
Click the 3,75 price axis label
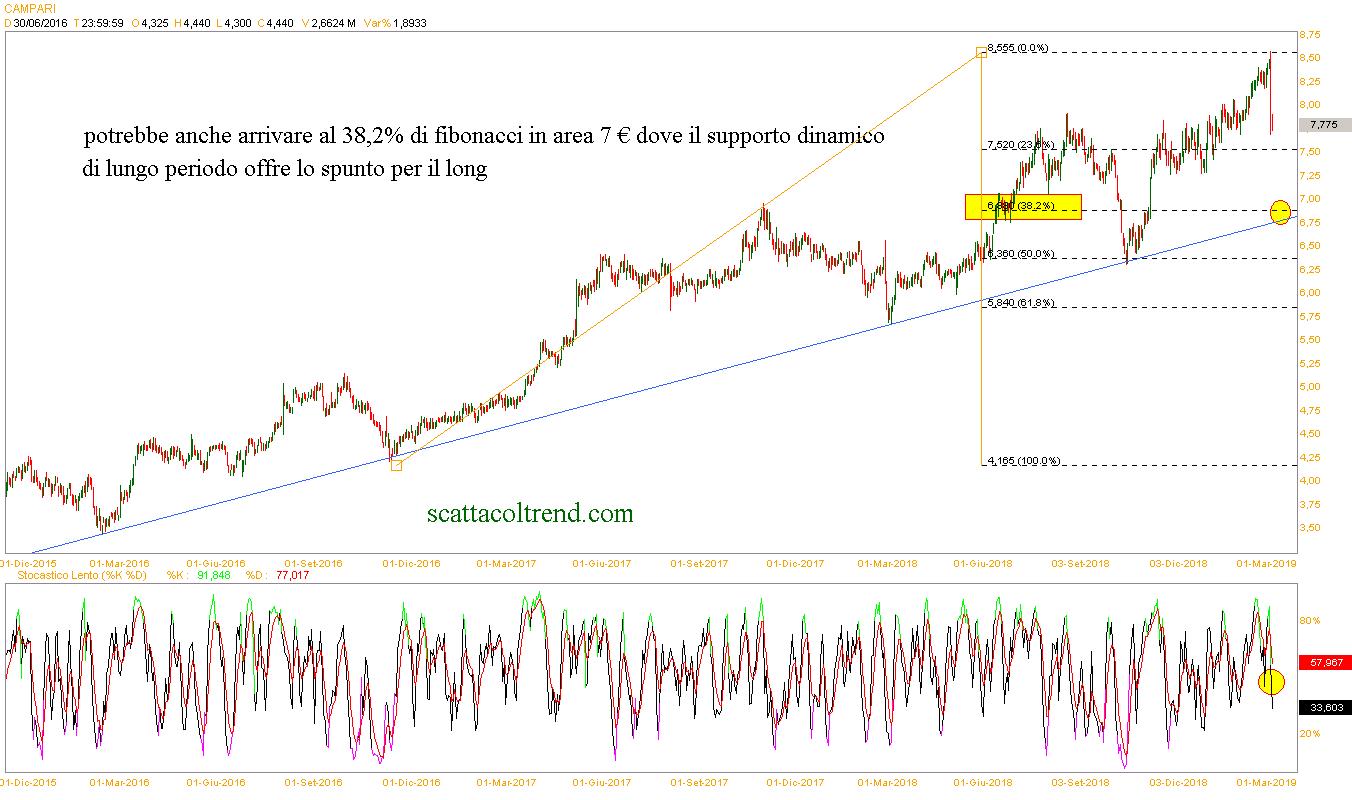tap(1310, 504)
